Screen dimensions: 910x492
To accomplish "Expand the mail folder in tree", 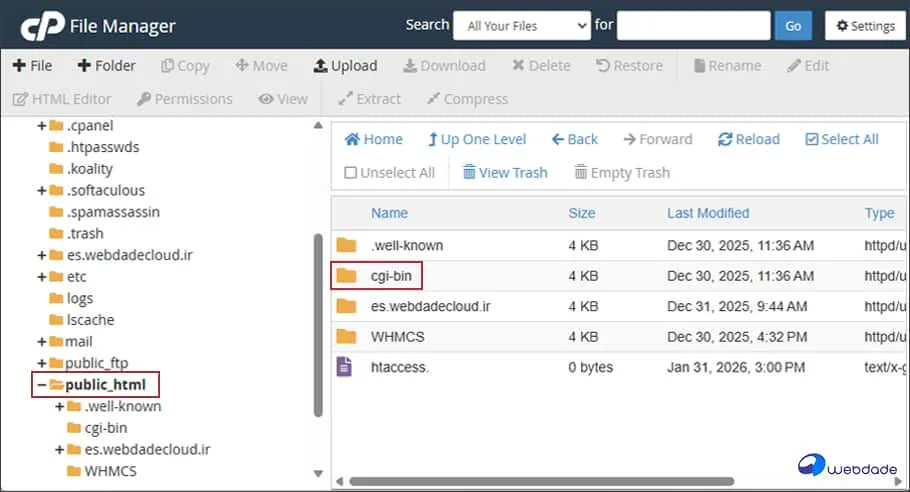I will (41, 341).
